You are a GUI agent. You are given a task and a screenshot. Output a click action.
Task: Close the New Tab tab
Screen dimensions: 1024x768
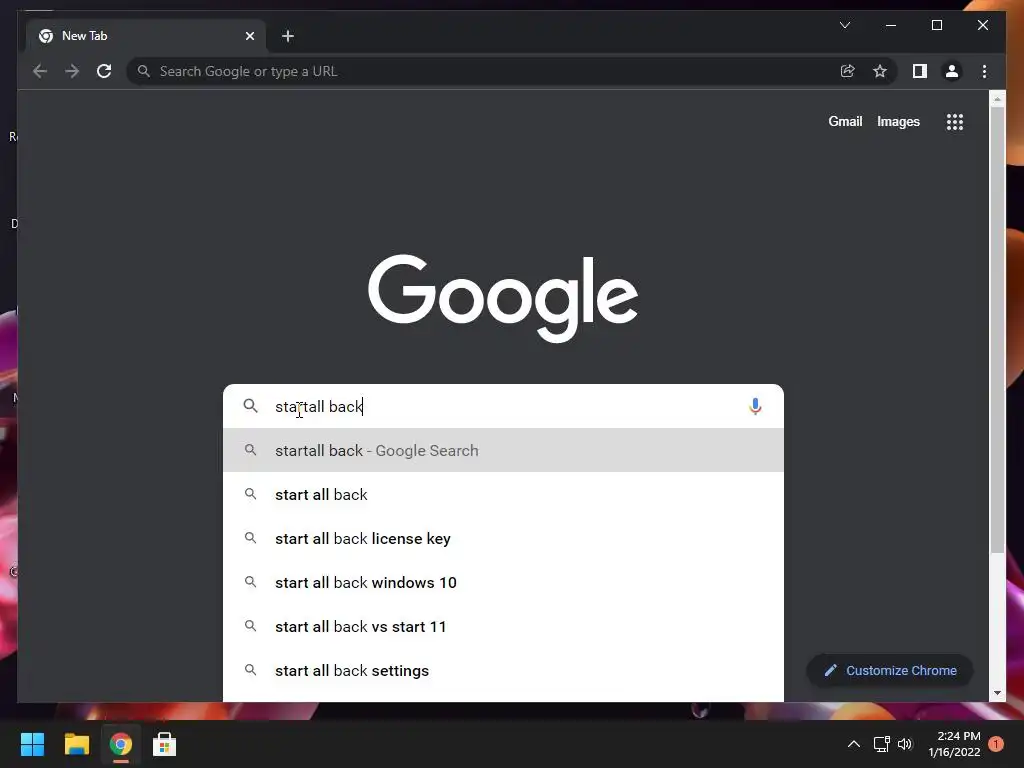(249, 36)
